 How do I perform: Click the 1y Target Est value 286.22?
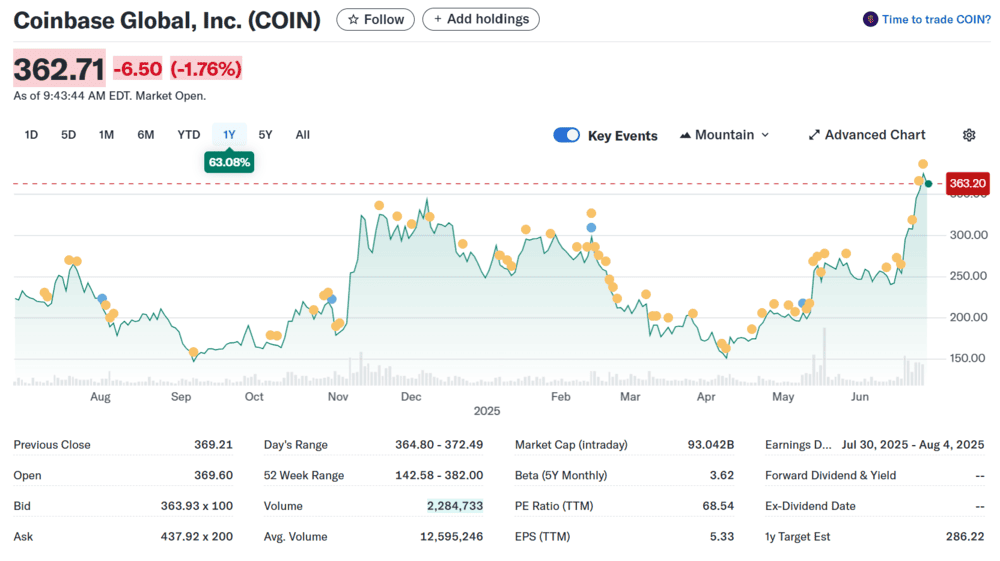click(x=965, y=537)
